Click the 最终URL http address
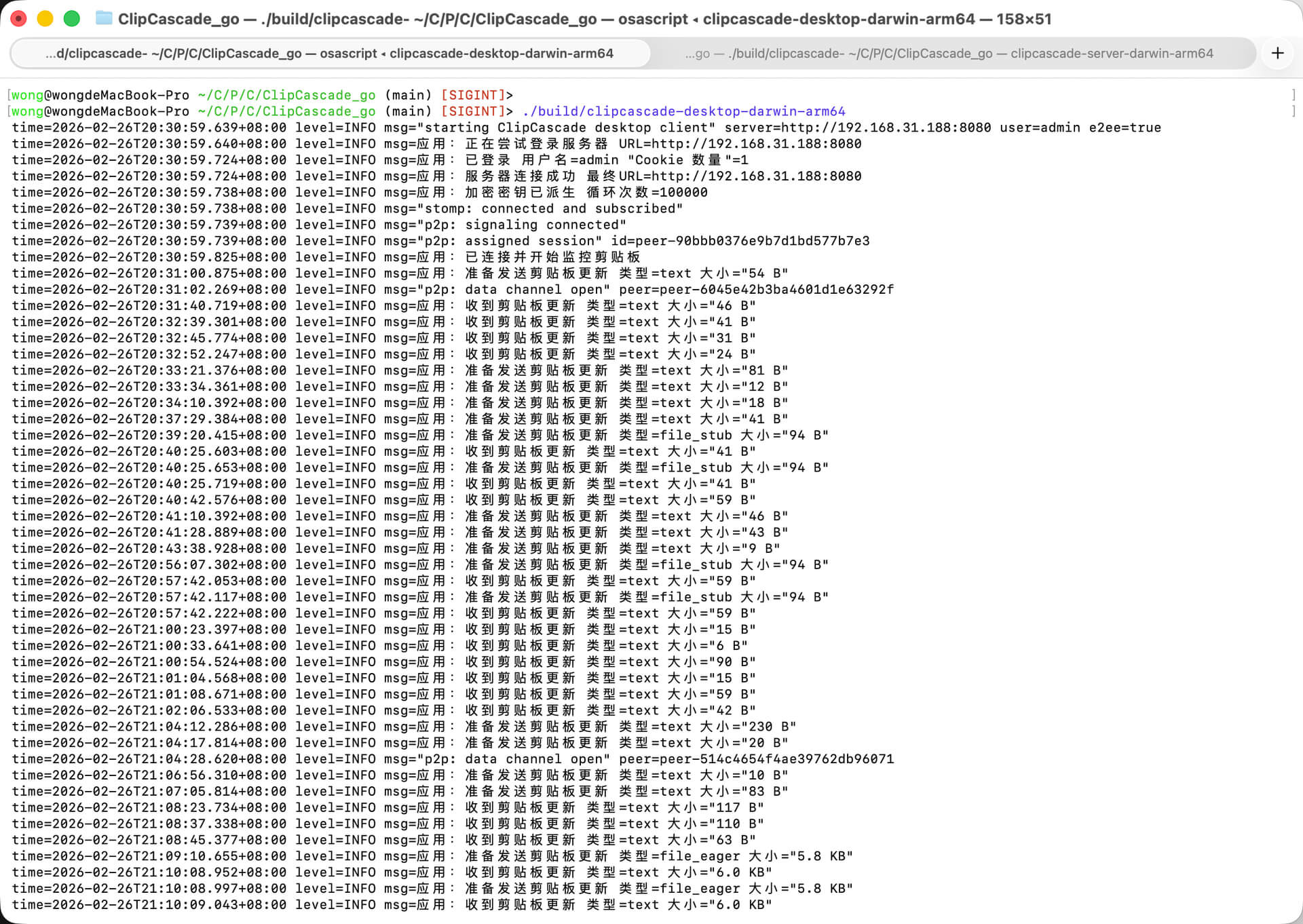The width and height of the screenshot is (1303, 924). click(755, 176)
